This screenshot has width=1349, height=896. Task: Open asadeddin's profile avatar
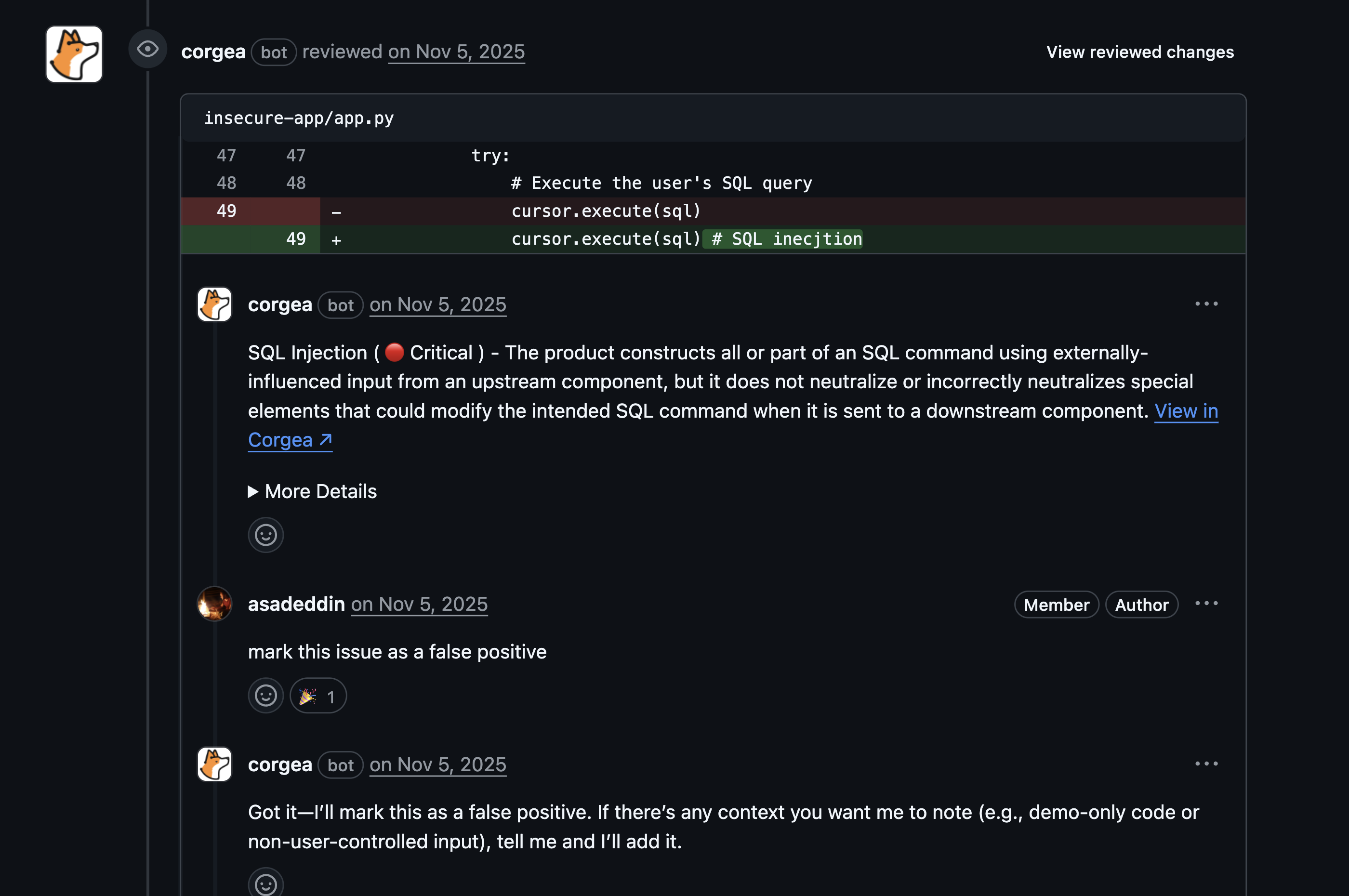(x=214, y=604)
